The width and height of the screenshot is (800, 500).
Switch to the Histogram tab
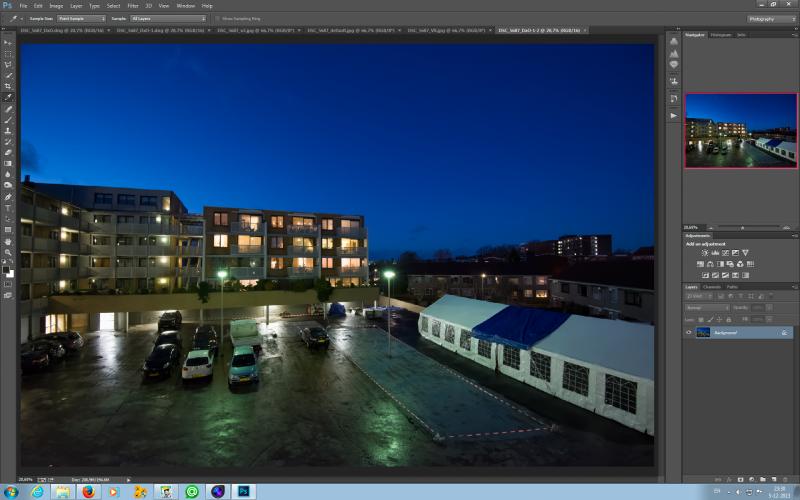click(721, 35)
